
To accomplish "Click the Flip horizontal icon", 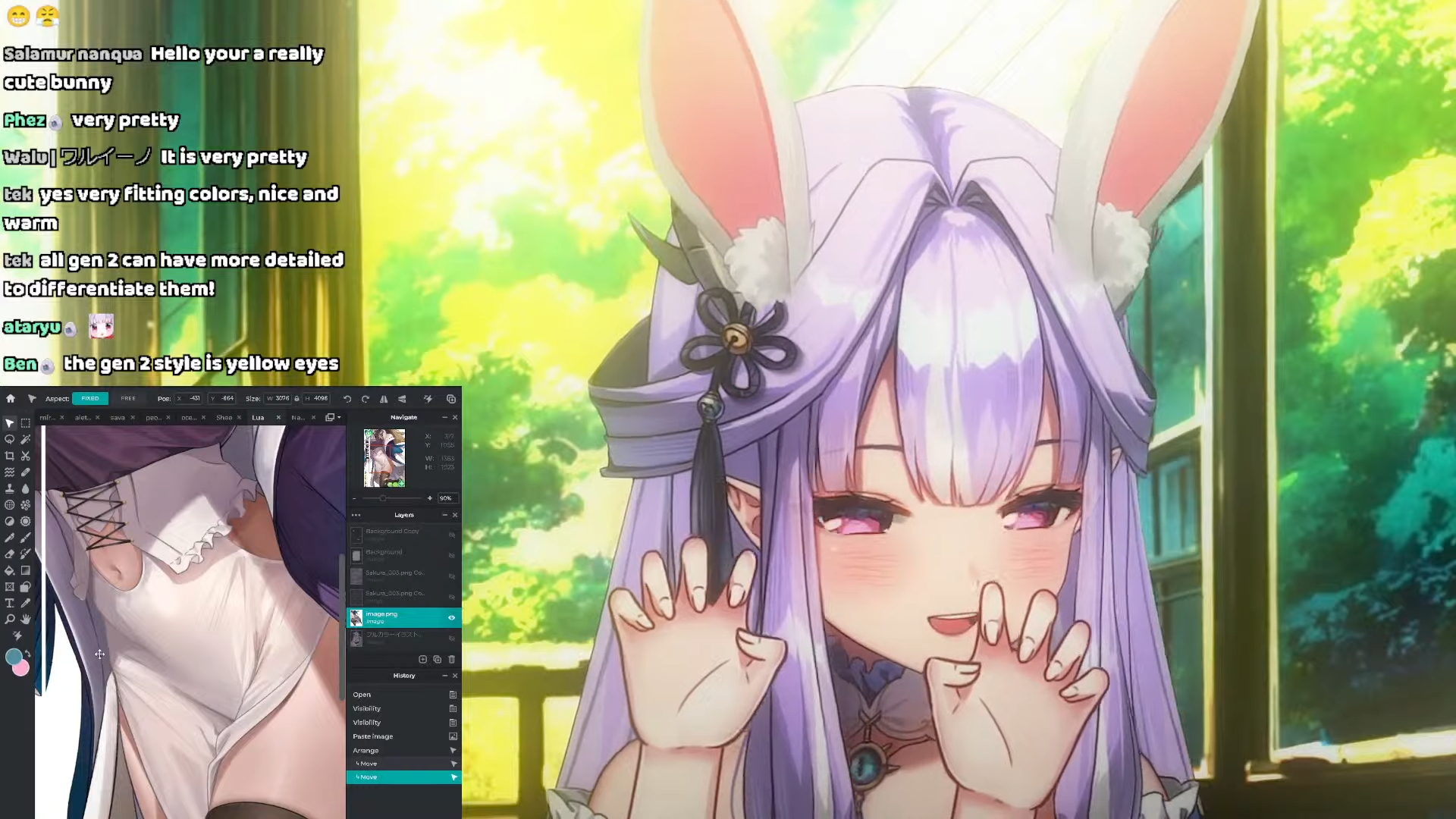I will [x=384, y=398].
